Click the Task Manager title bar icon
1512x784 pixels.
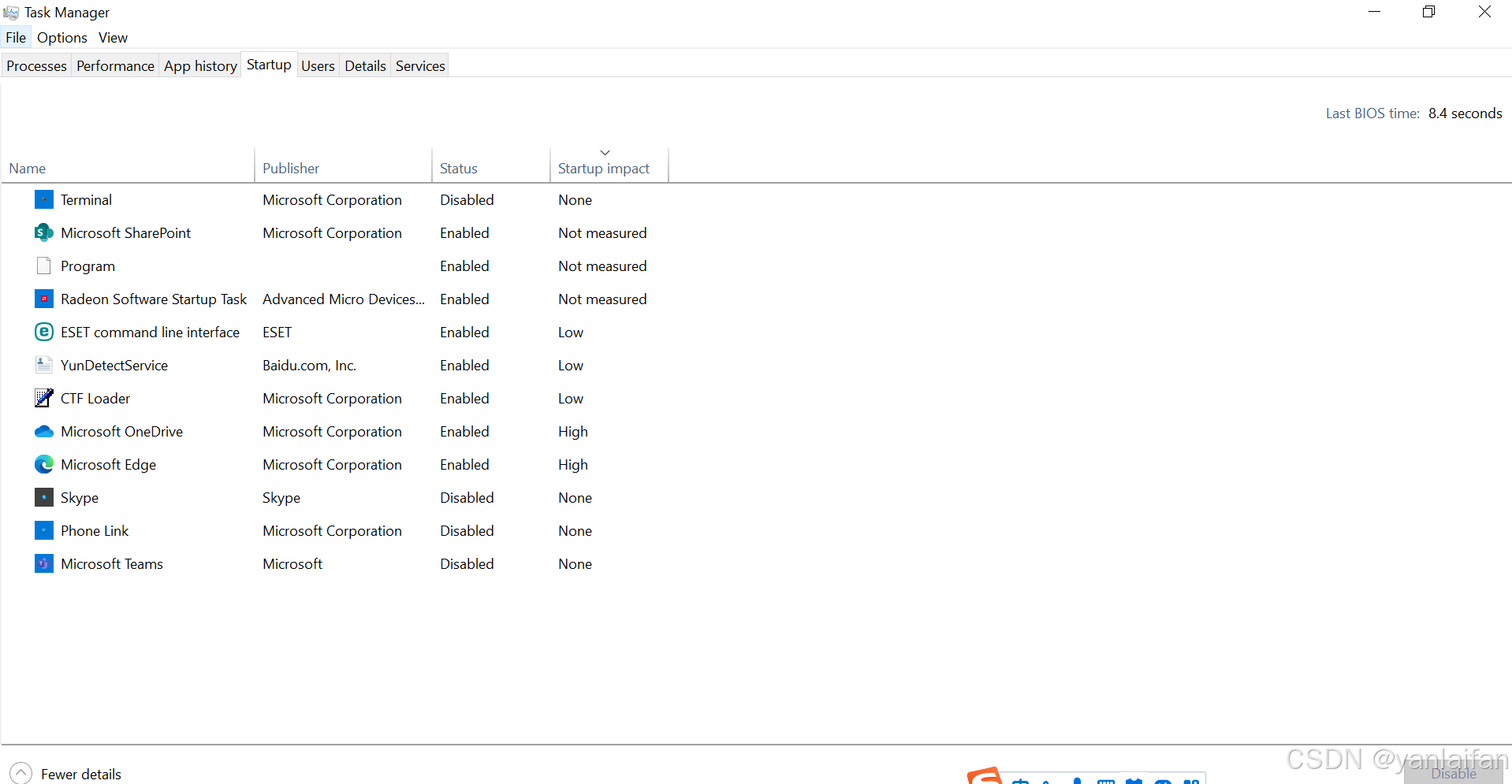(11, 13)
